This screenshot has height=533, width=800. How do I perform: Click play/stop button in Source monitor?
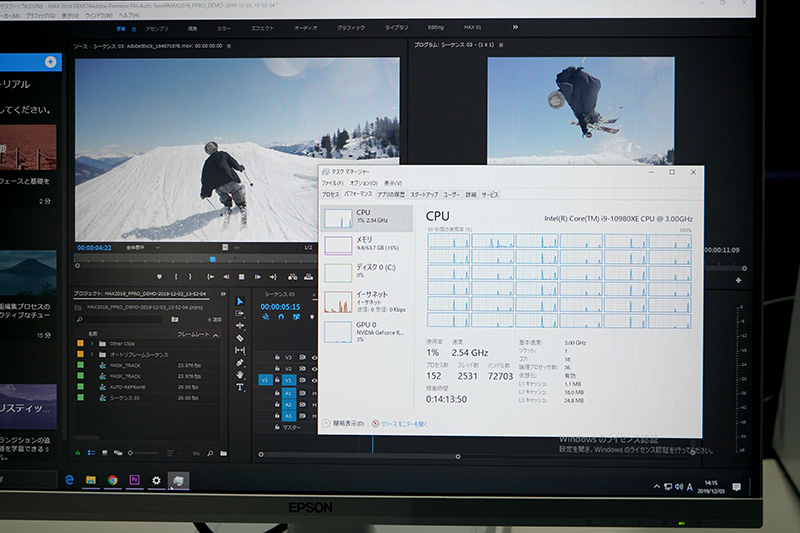pos(241,276)
